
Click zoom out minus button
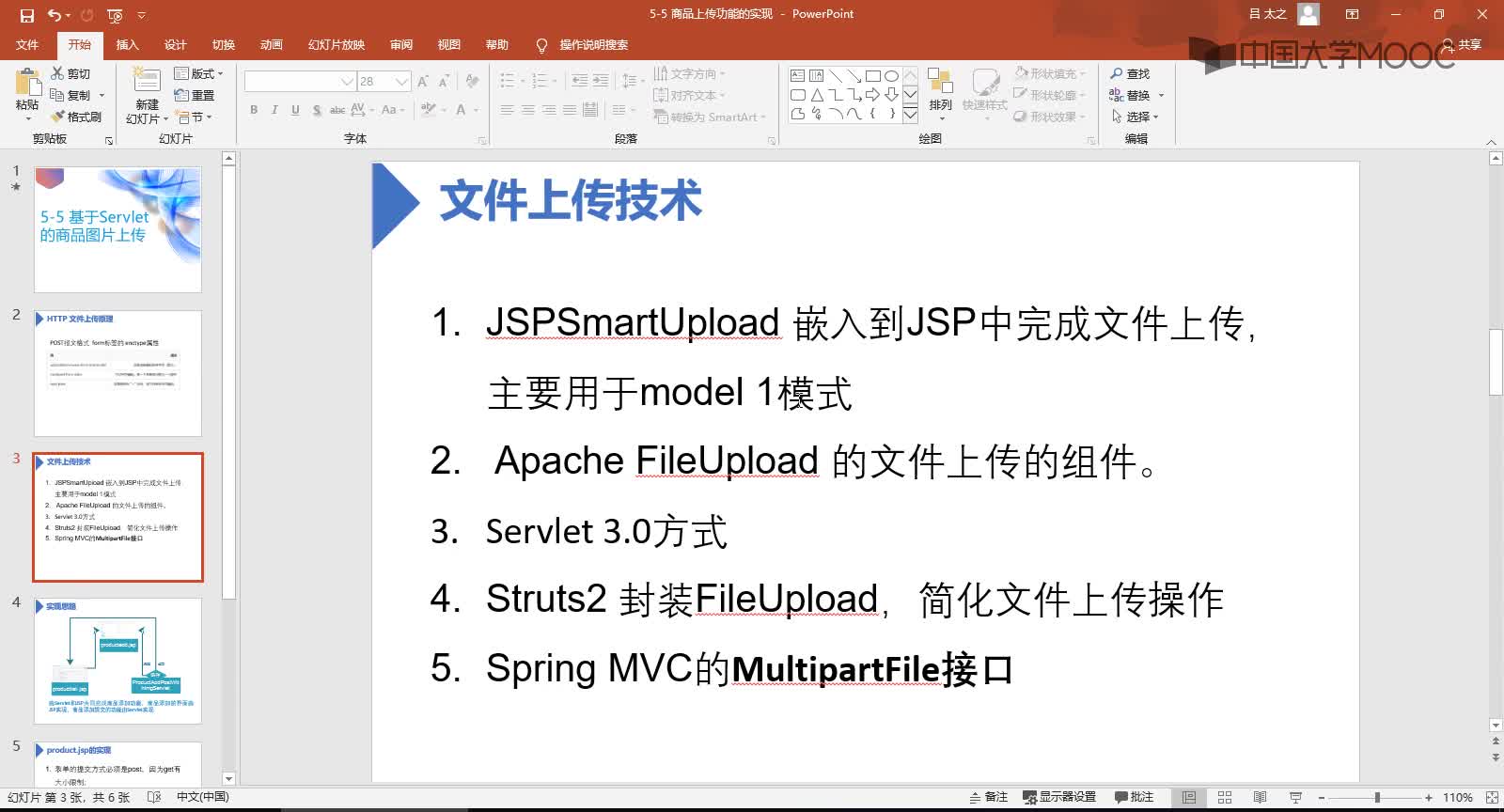pos(1321,797)
